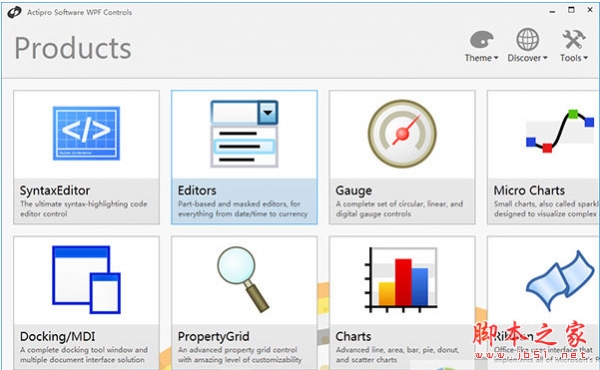
Task: Click the PropertyGrid magnifying glass icon
Action: (243, 279)
